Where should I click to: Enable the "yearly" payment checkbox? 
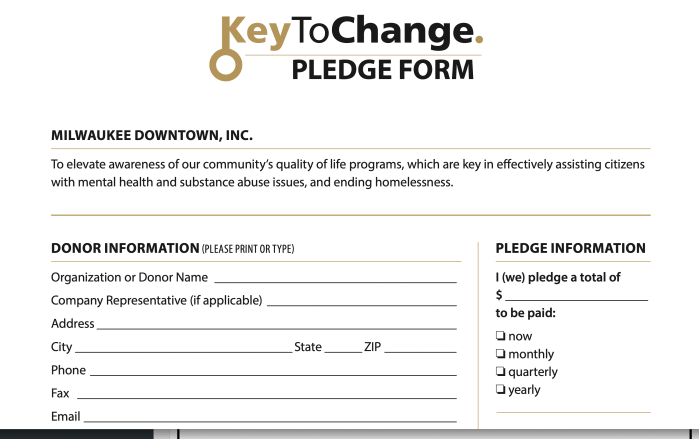tap(500, 391)
